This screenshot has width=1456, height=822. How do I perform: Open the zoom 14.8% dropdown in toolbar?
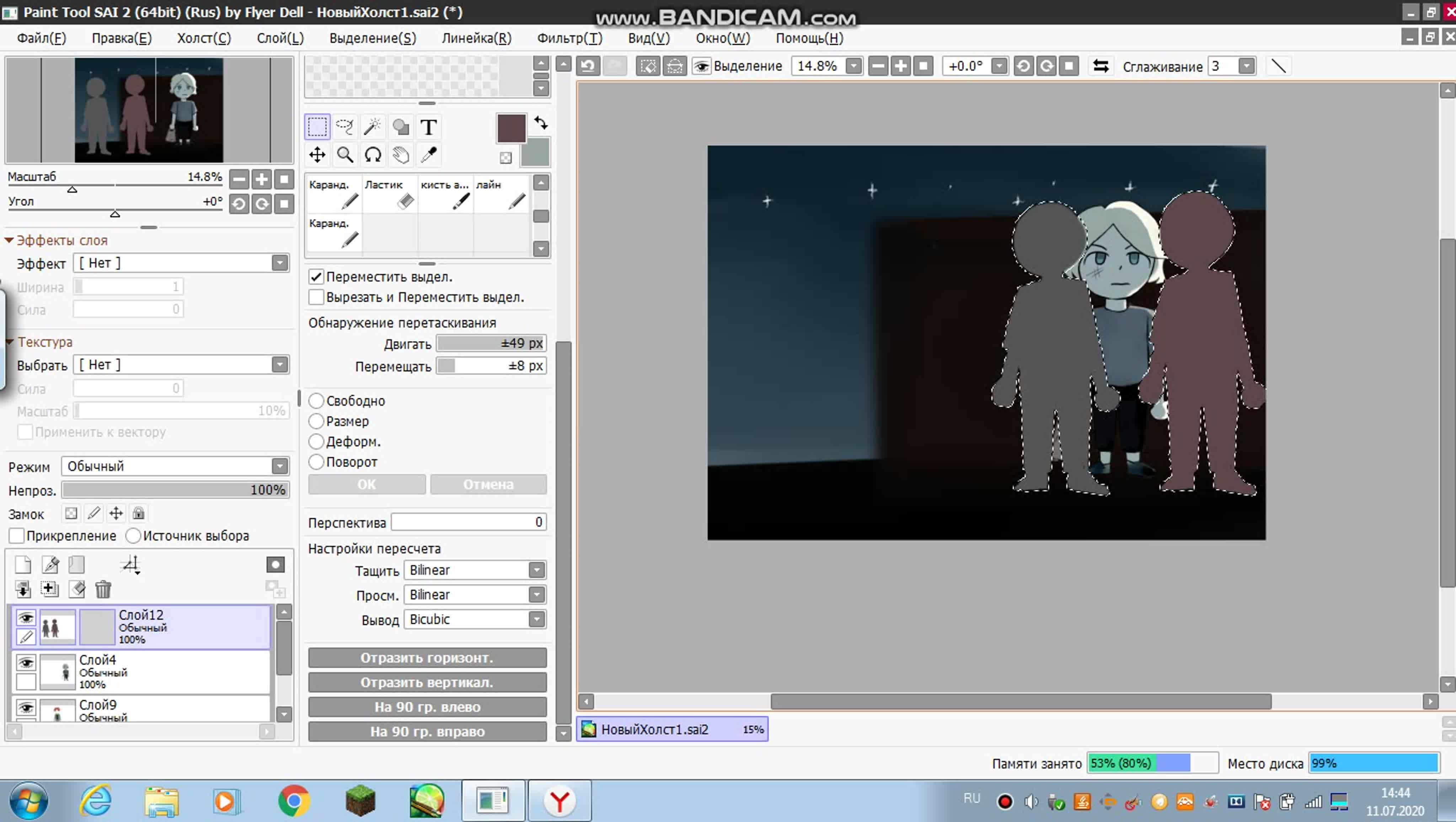click(x=853, y=66)
